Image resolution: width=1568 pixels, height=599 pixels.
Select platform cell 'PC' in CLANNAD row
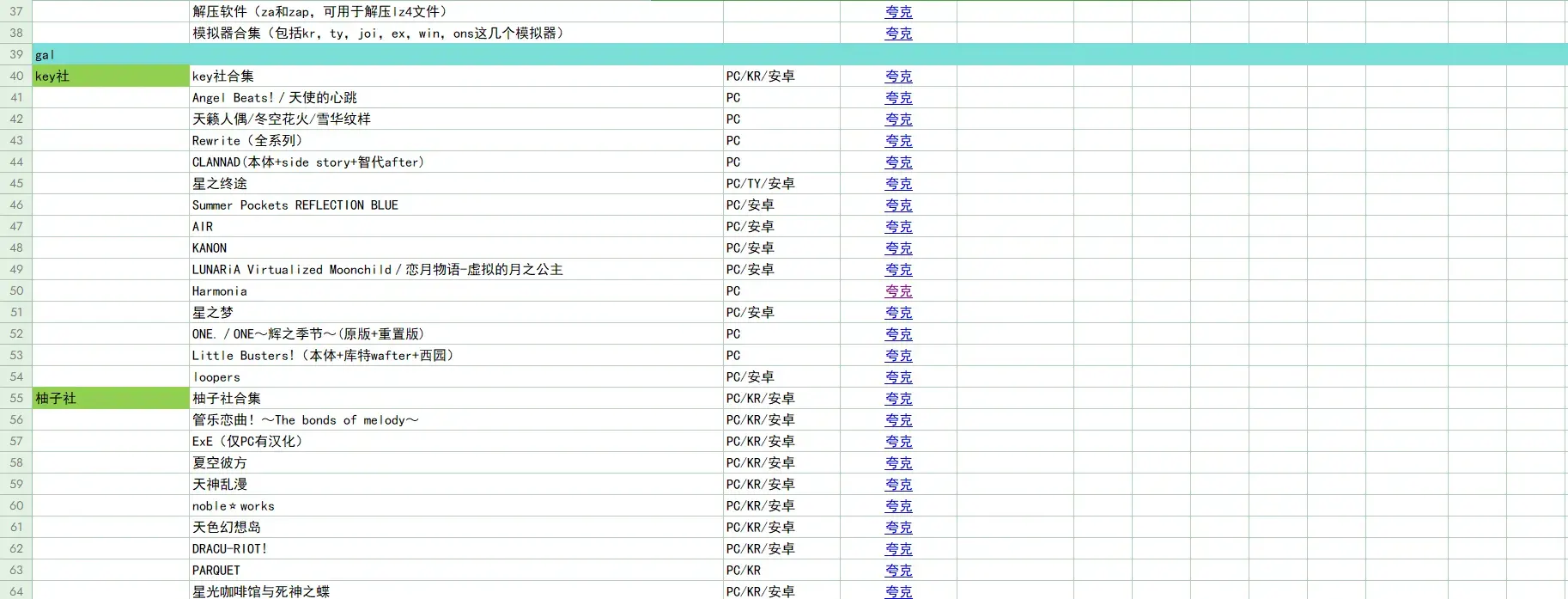[781, 162]
